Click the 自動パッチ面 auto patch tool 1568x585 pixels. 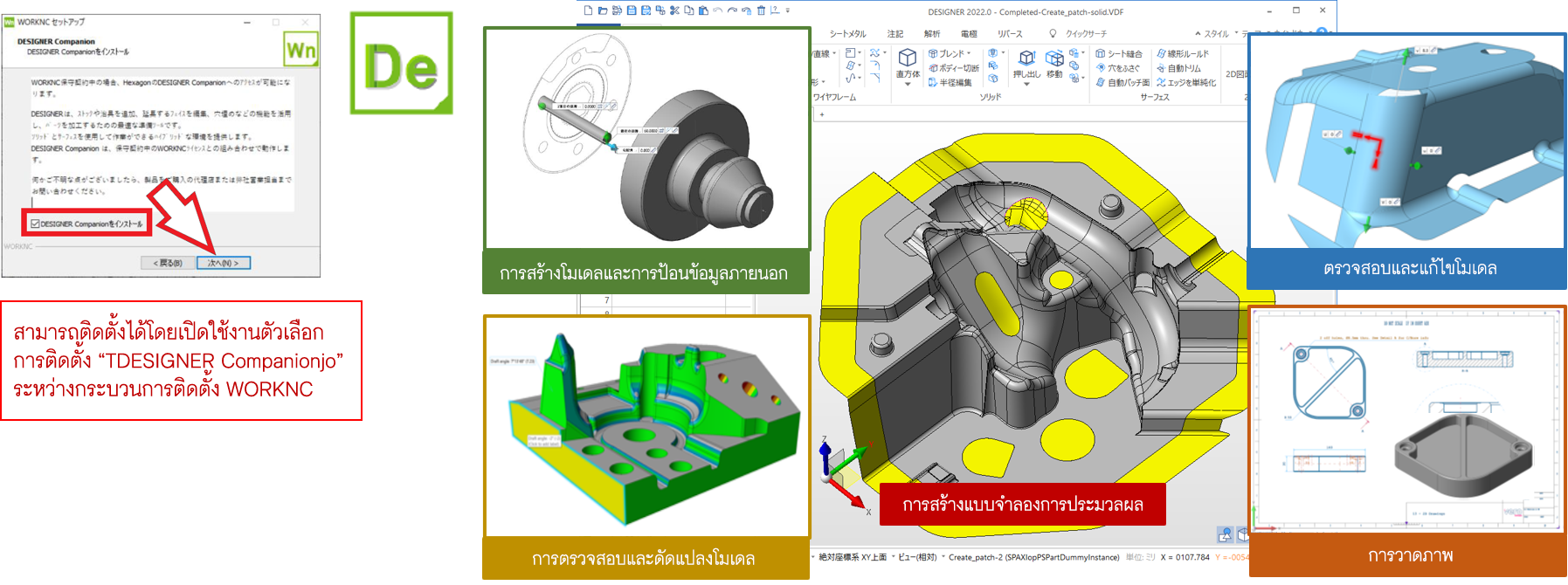(1122, 82)
